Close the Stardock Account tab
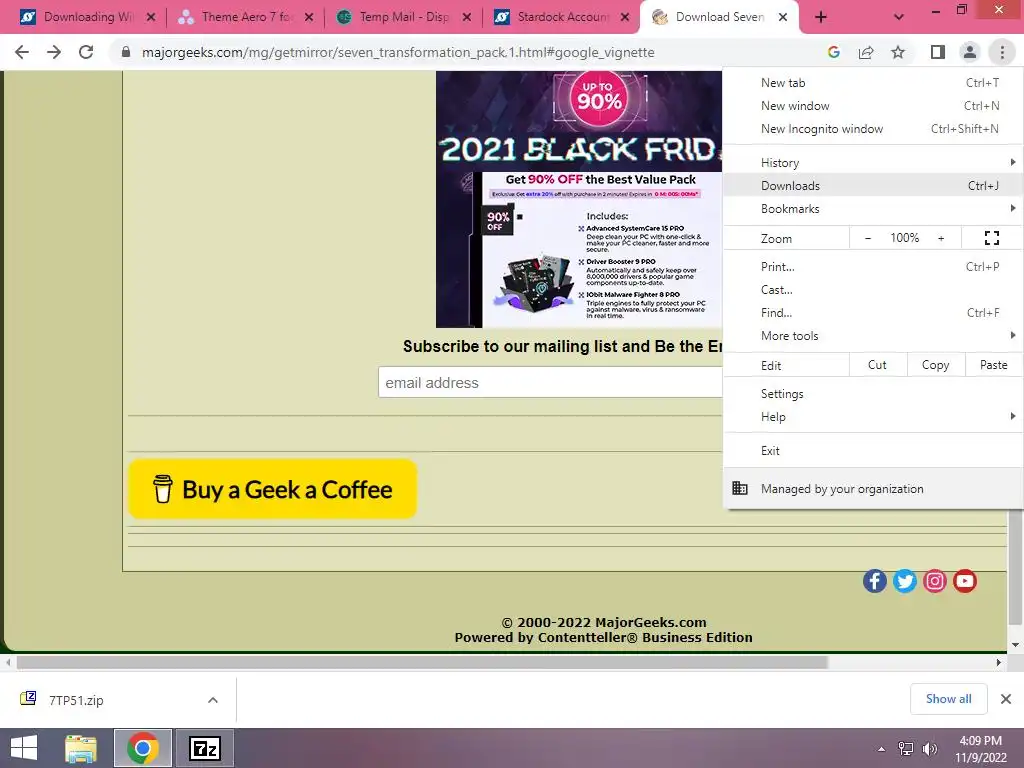The height and width of the screenshot is (768, 1024). pos(625,17)
